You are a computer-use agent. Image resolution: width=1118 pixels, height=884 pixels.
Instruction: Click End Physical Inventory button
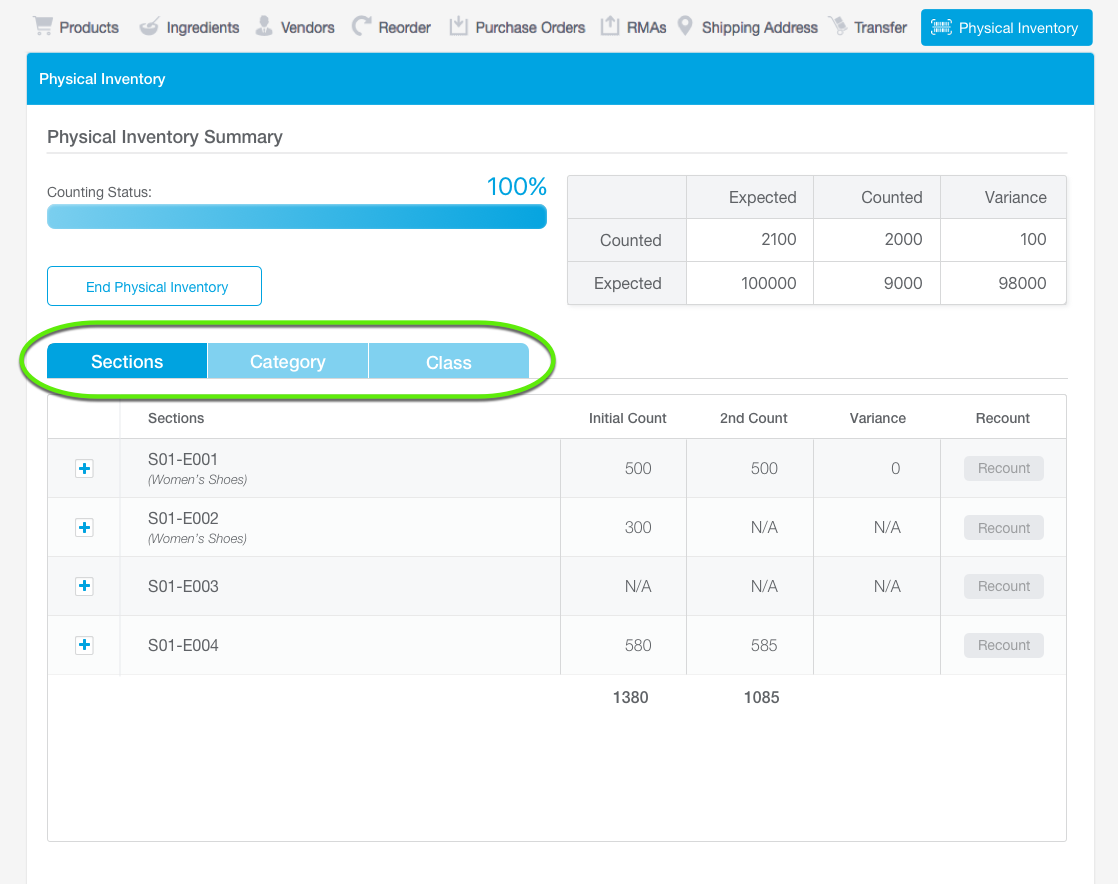point(155,287)
